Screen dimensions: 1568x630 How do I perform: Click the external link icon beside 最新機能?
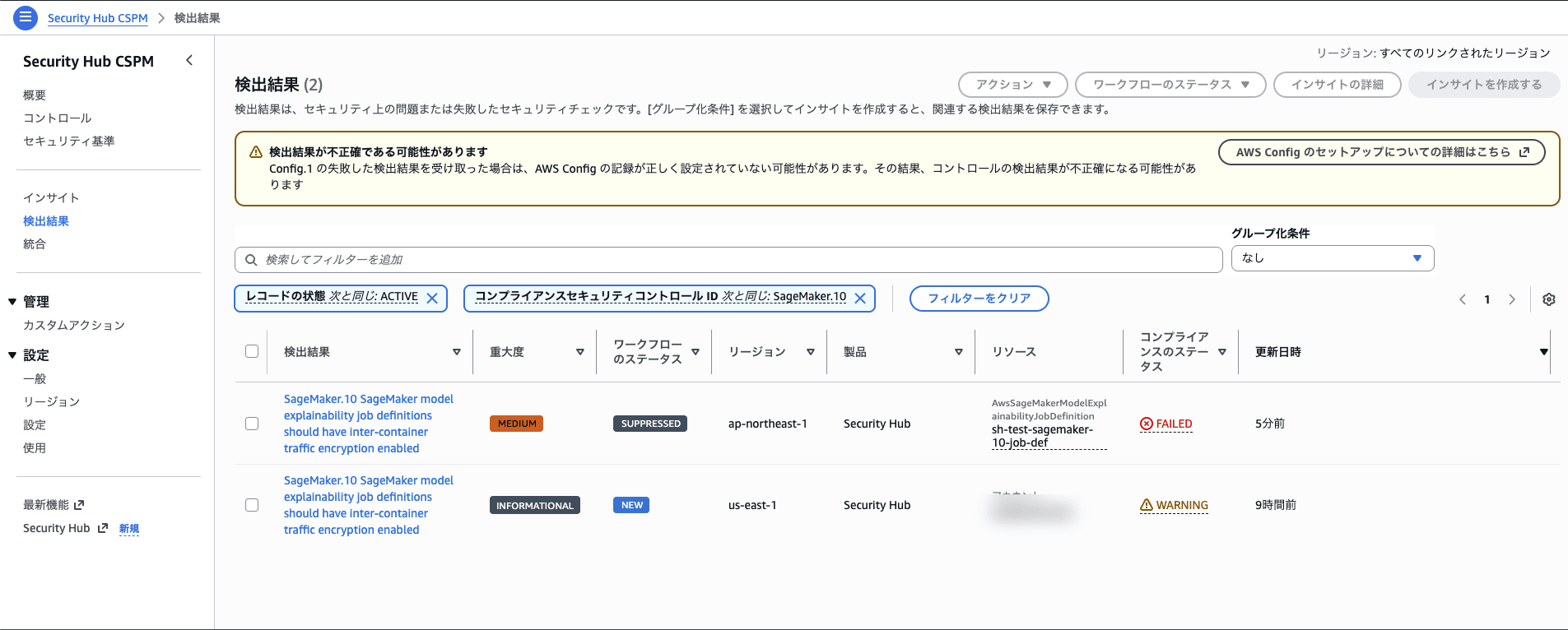click(x=79, y=505)
